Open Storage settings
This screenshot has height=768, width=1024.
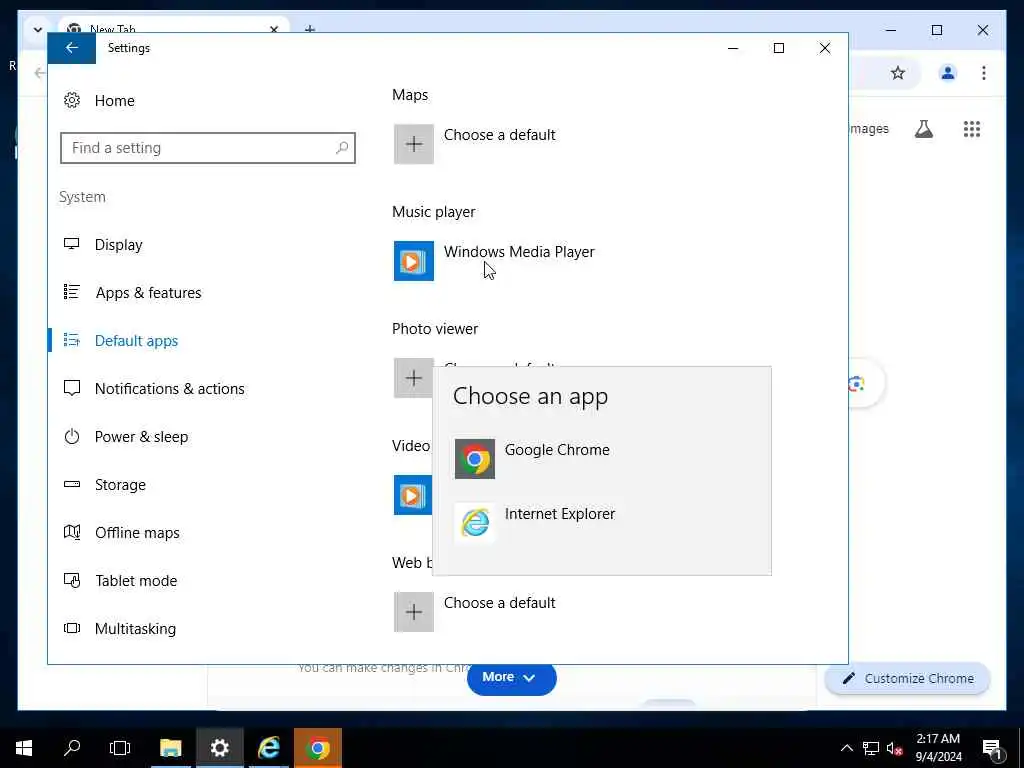coord(120,485)
